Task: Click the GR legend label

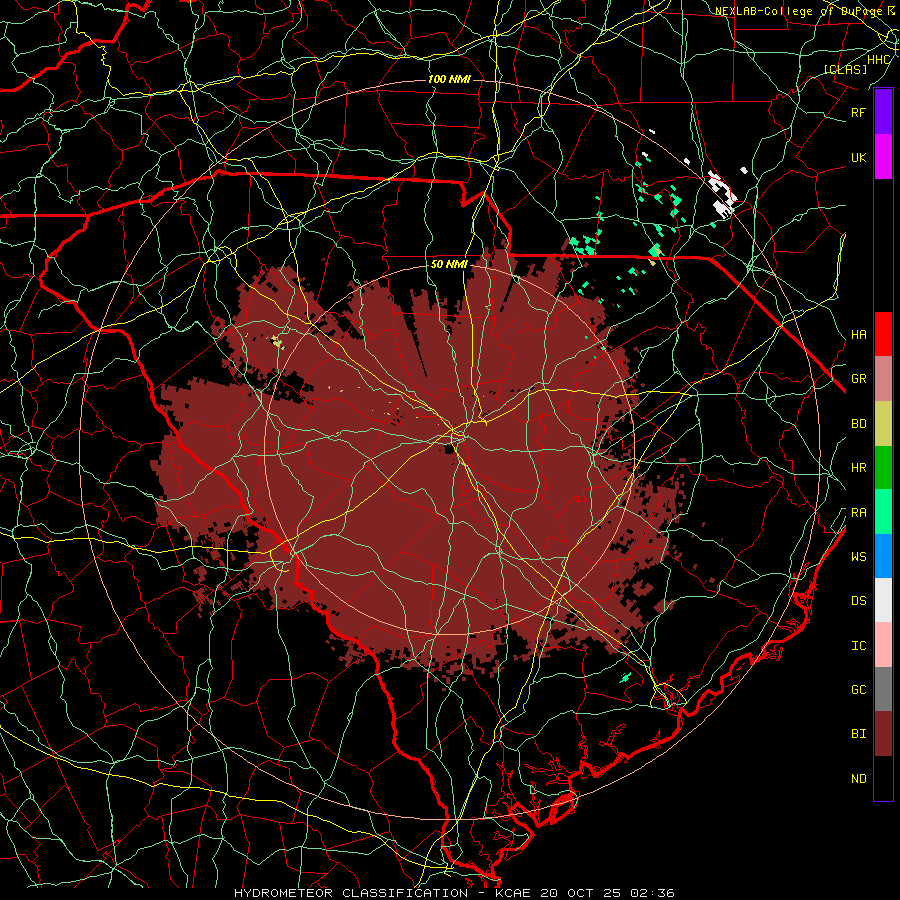Action: 858,379
